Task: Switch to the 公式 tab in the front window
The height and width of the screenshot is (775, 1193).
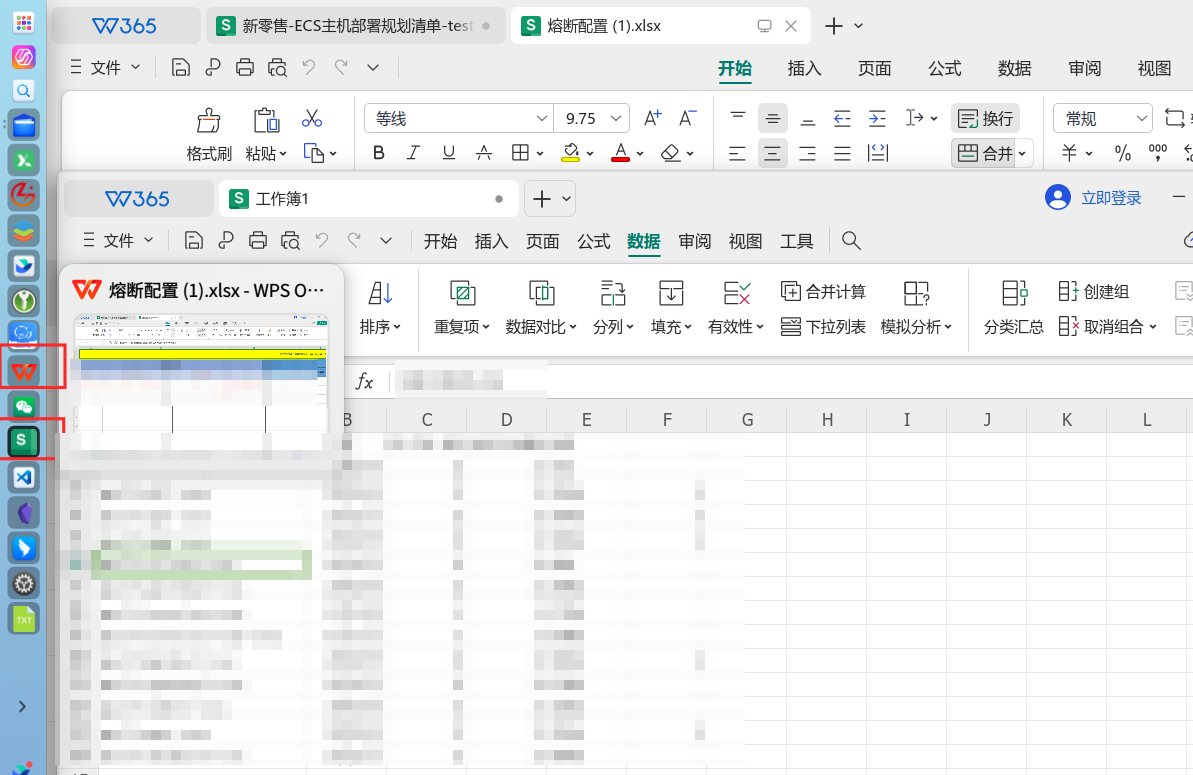Action: [593, 241]
